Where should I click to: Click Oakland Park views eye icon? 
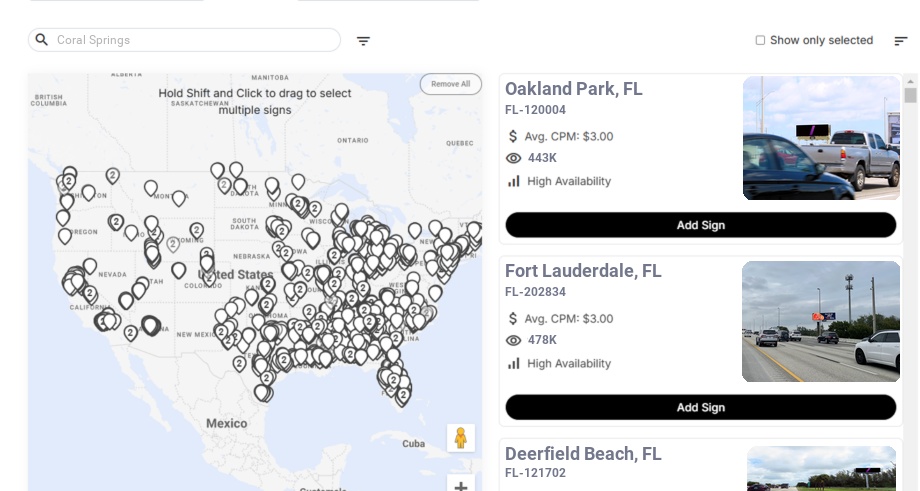(514, 158)
